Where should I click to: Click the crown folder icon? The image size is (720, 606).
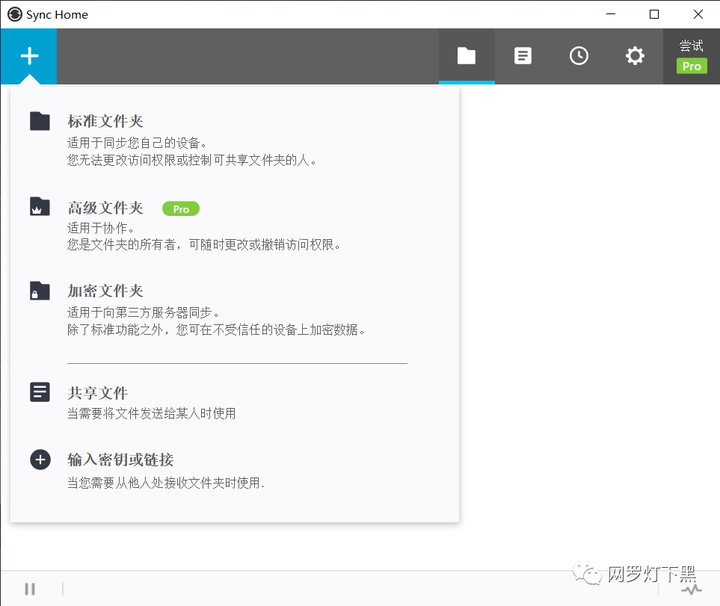(x=40, y=207)
